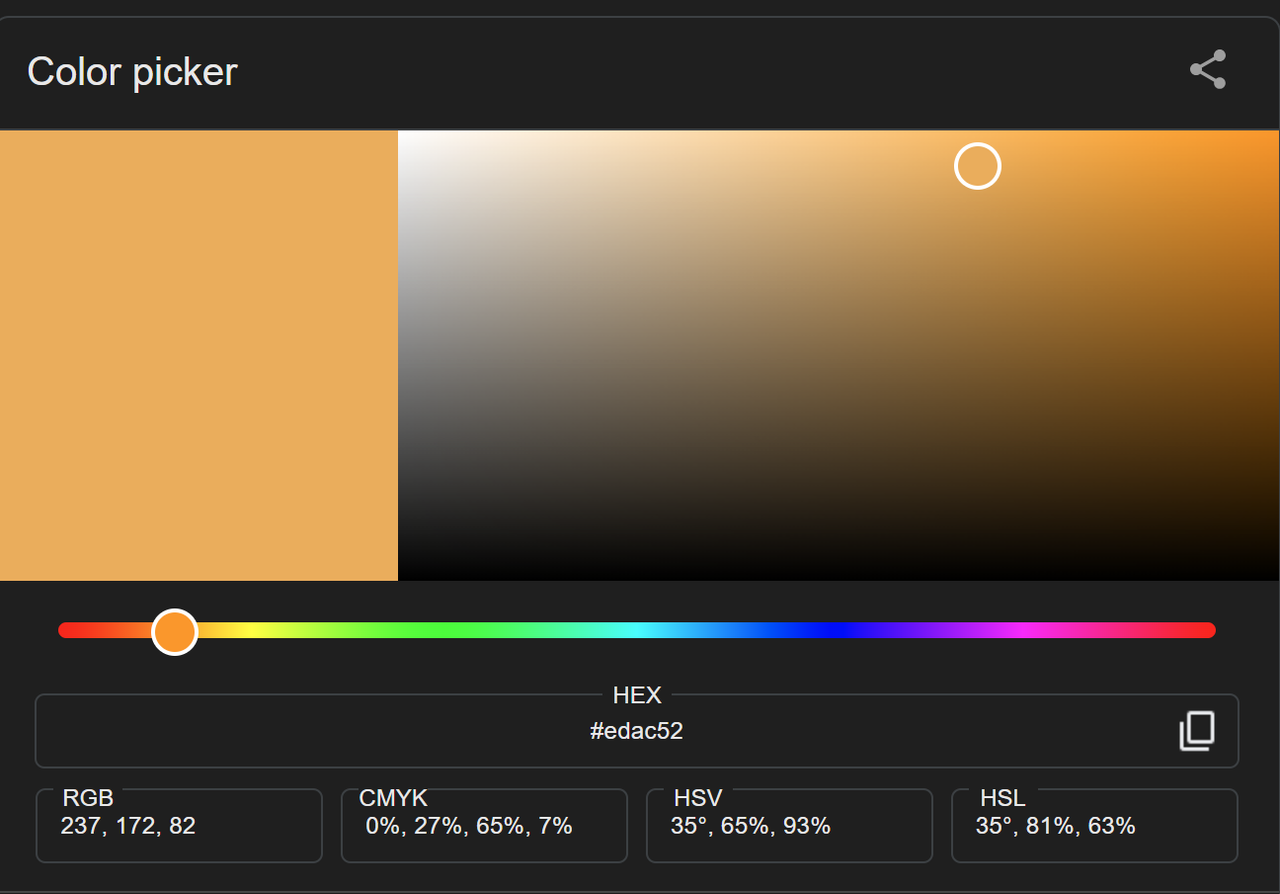The width and height of the screenshot is (1280, 894).
Task: Click the orange color preview swatch
Action: coord(199,355)
